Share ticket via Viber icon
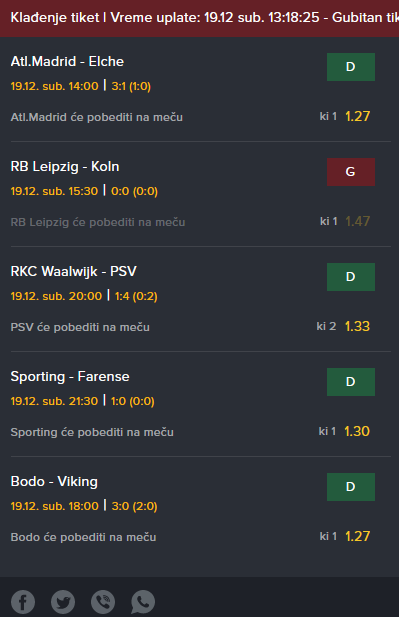Image resolution: width=399 pixels, height=617 pixels. tap(103, 602)
